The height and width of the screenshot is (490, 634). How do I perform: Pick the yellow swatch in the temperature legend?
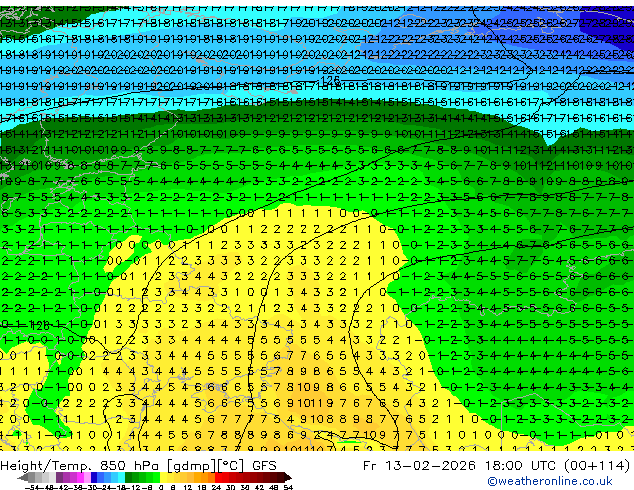coord(163,477)
